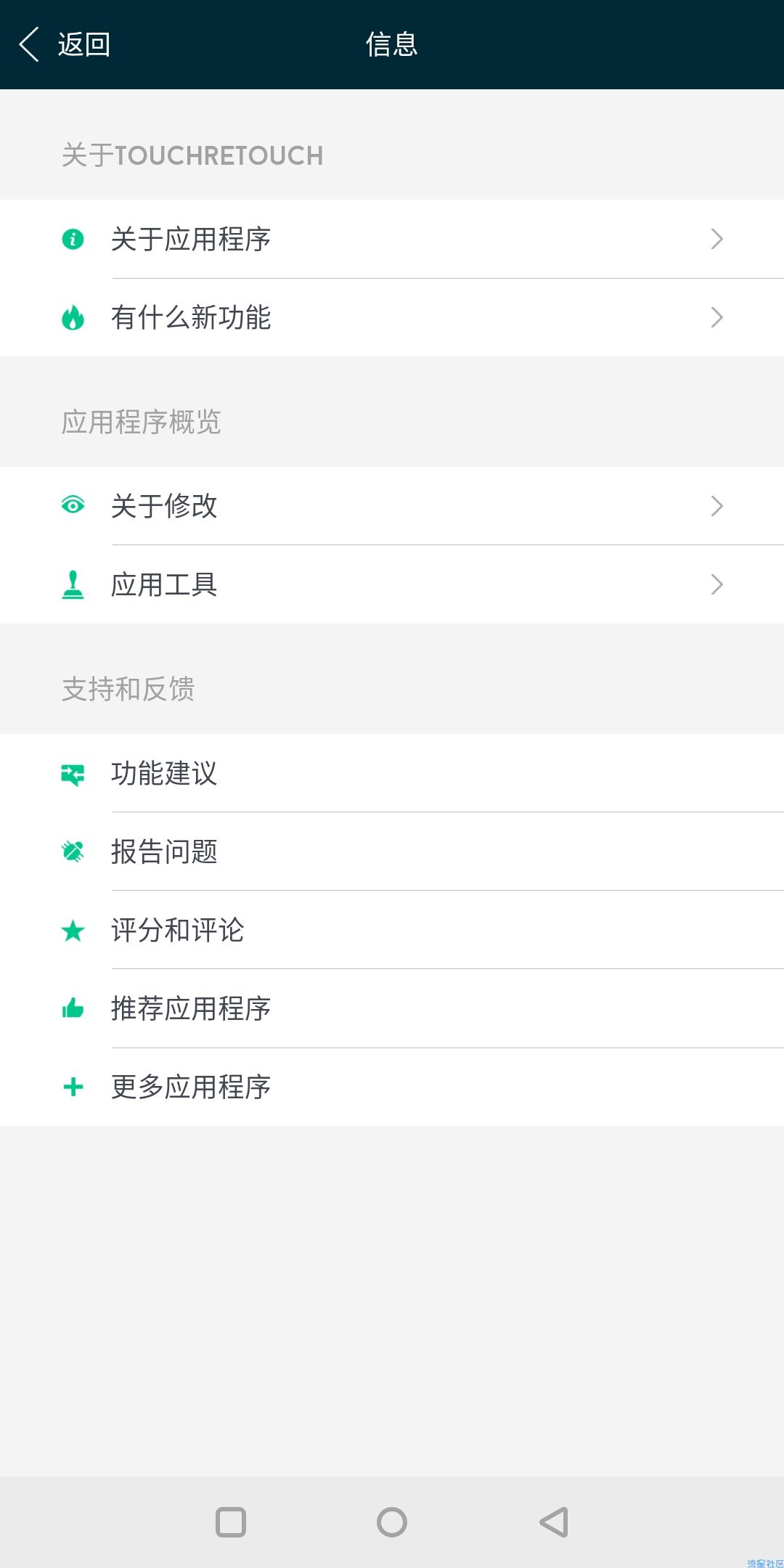The image size is (784, 1568).
Task: Expand 关于应用程序 using its chevron arrow
Action: tap(716, 239)
